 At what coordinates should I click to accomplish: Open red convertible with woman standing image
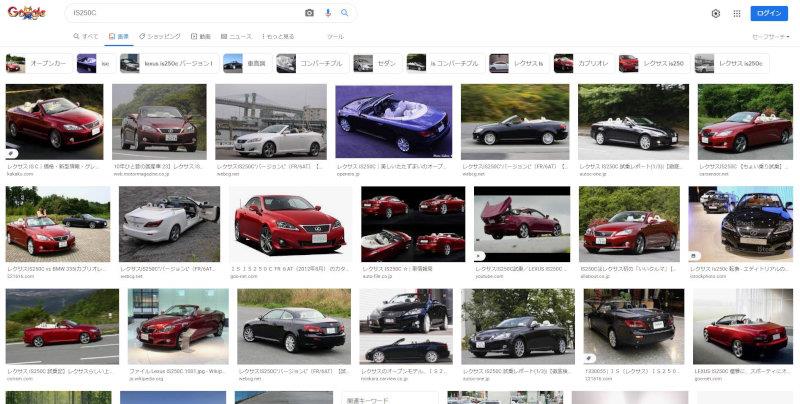pos(58,224)
